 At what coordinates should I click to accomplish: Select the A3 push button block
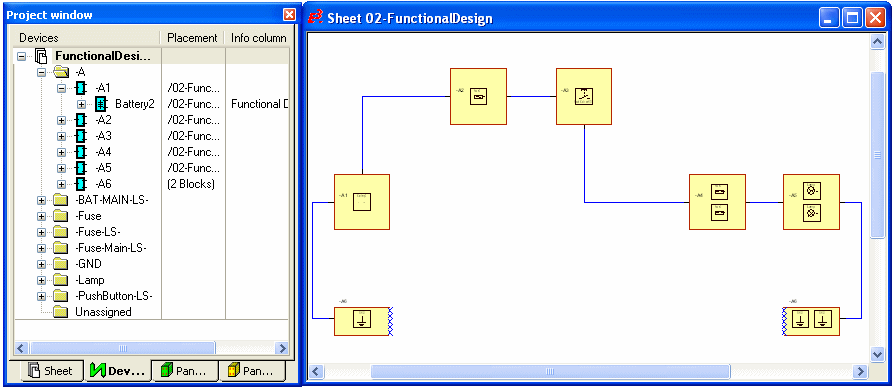tap(584, 96)
